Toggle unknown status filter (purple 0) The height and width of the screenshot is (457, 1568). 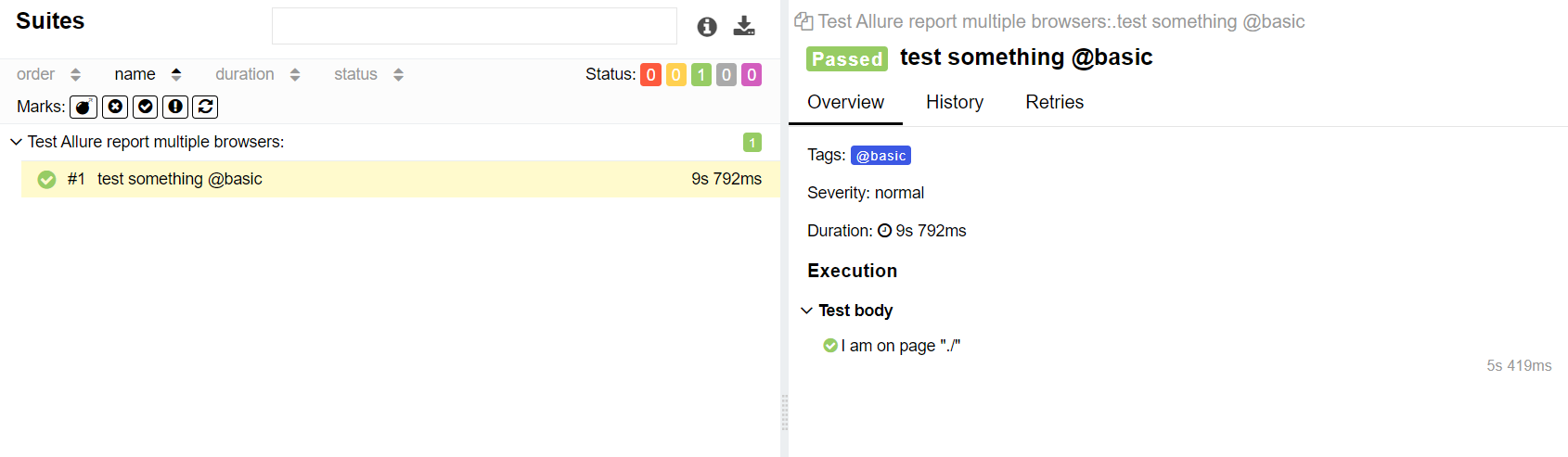pos(752,74)
